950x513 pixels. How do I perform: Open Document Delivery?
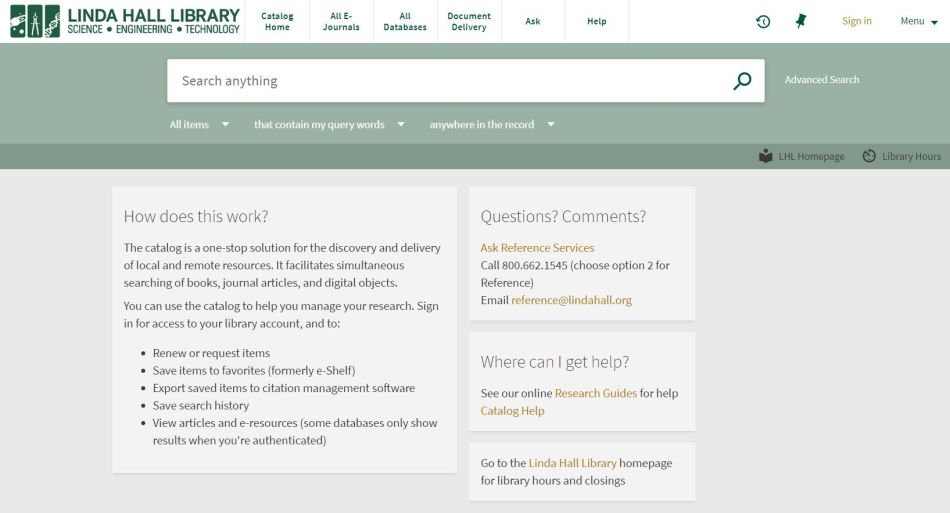pos(469,21)
